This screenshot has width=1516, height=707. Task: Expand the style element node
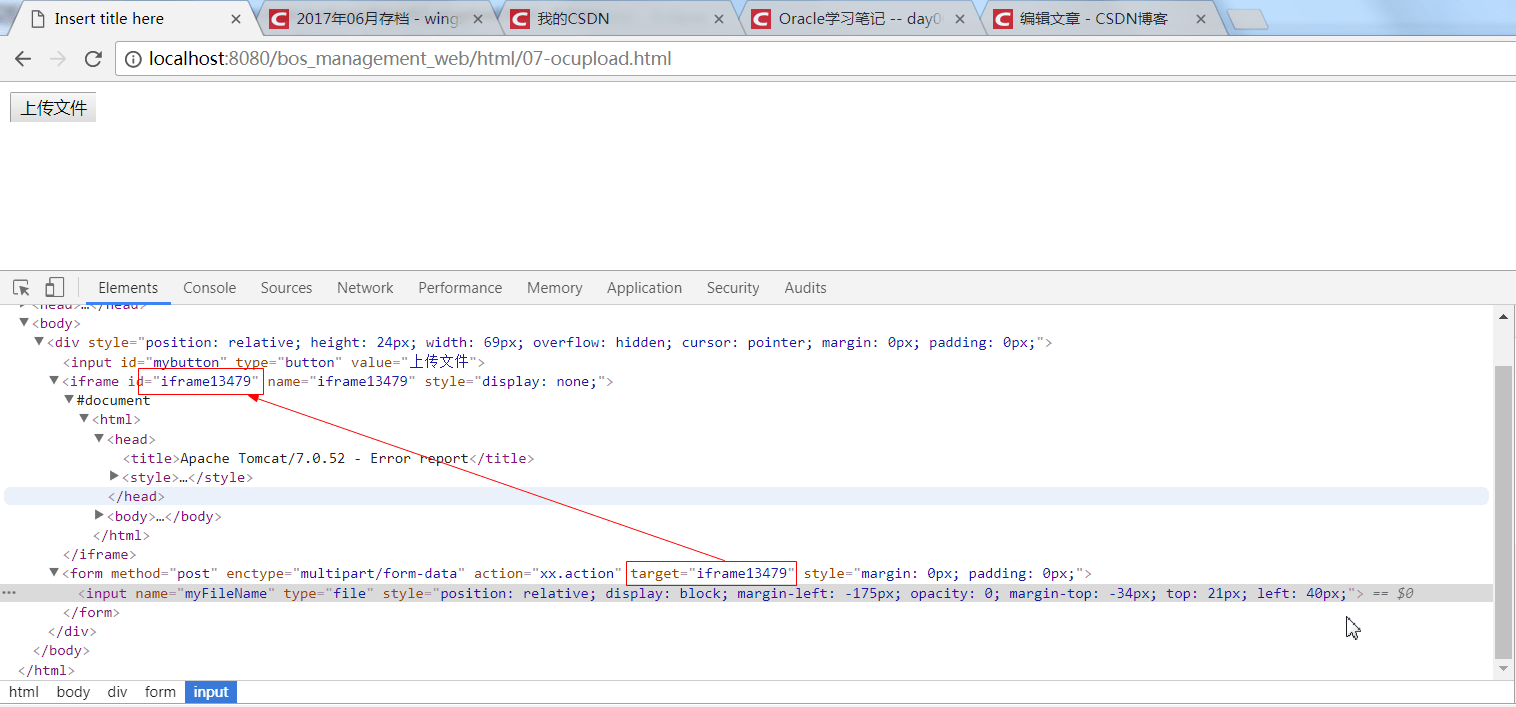pyautogui.click(x=114, y=476)
